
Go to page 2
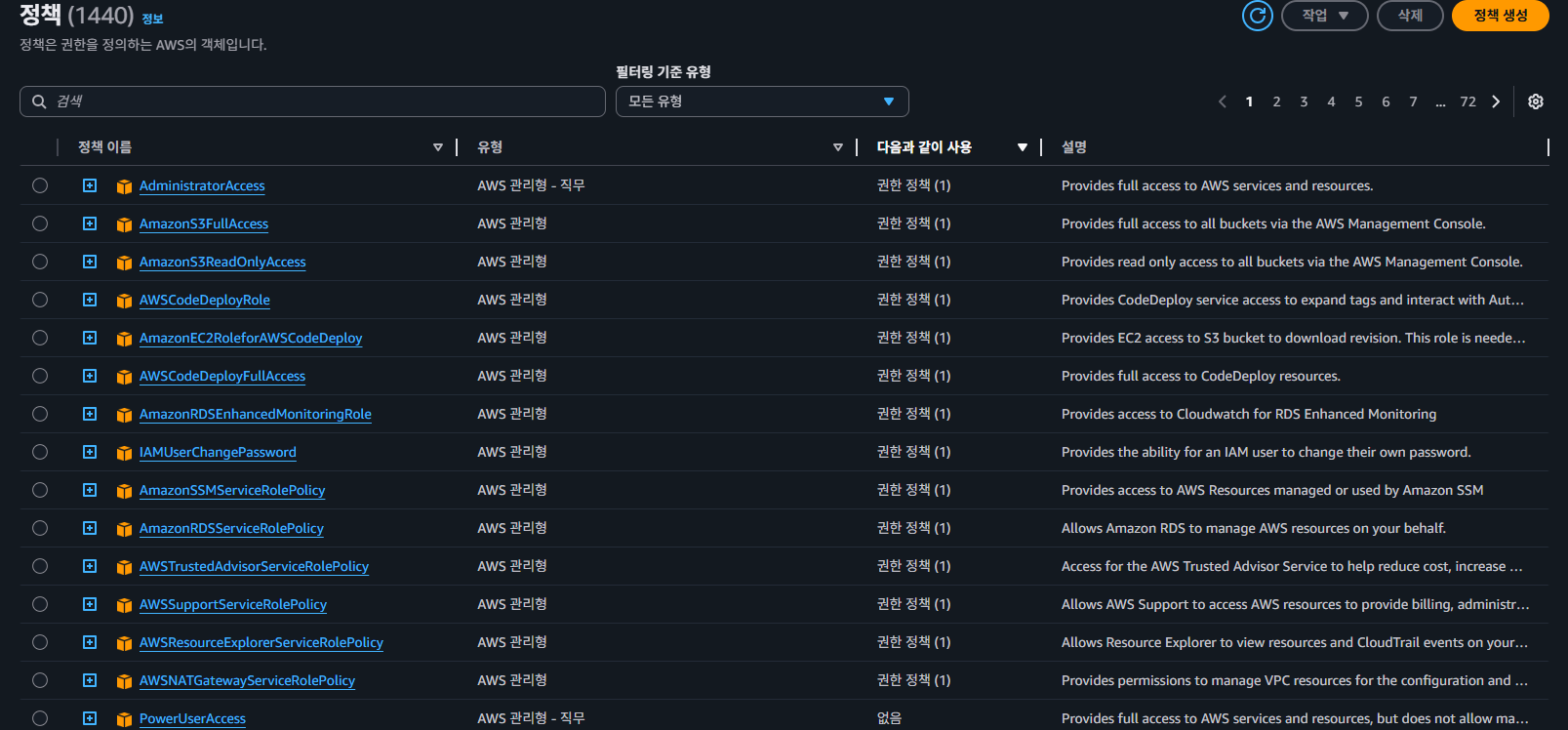1276,101
